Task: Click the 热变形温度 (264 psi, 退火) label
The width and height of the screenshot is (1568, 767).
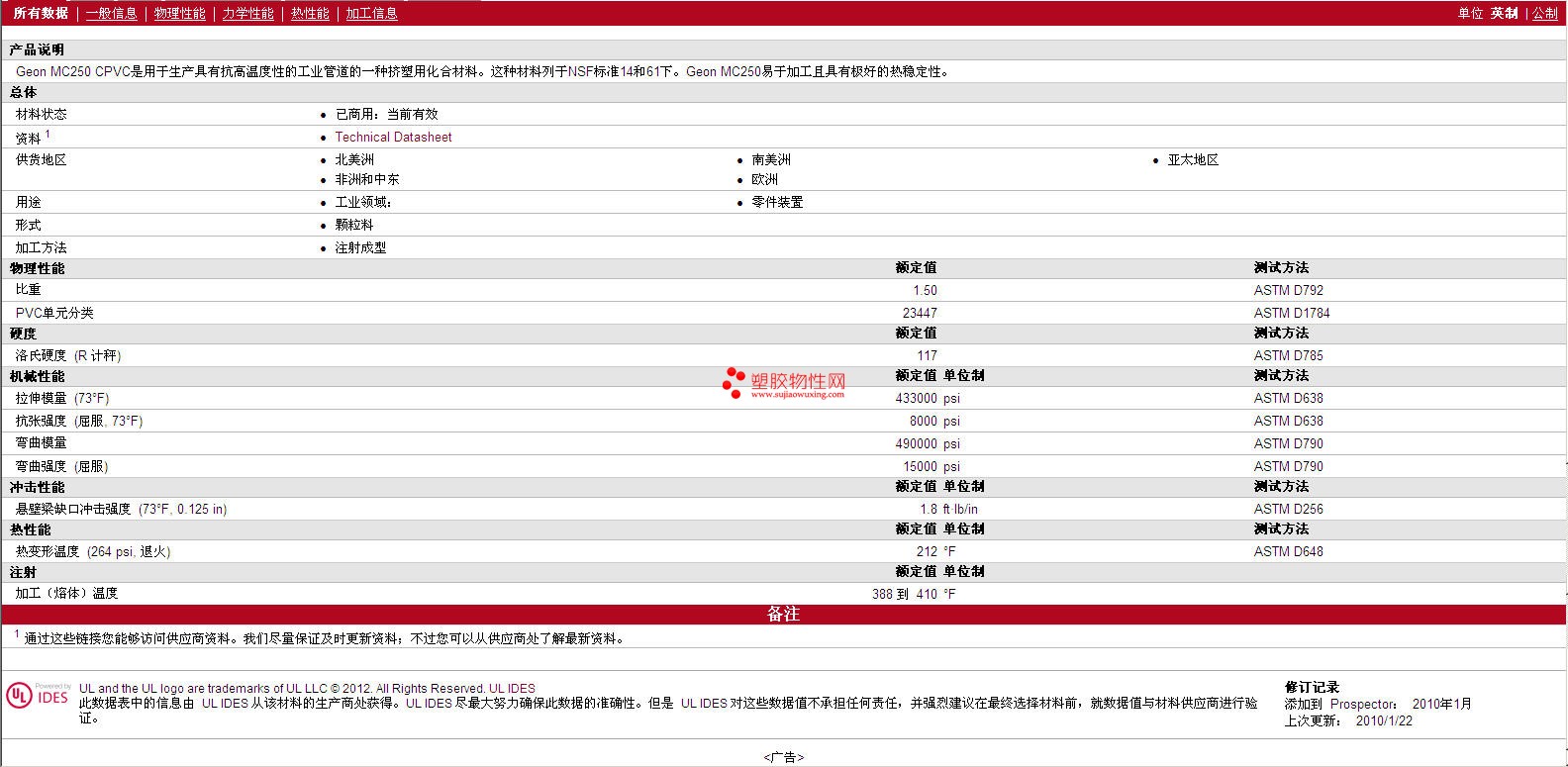Action: click(x=93, y=551)
